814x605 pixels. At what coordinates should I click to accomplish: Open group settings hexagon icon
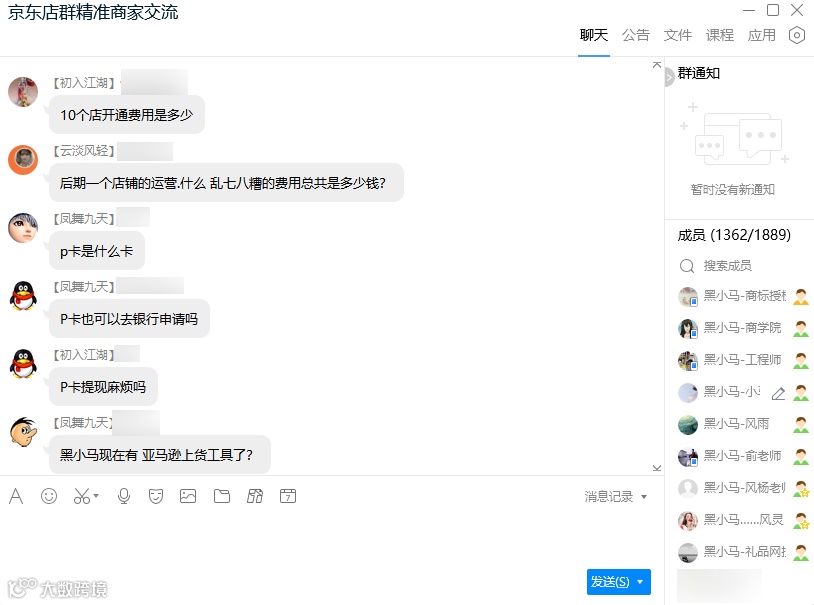coord(796,35)
